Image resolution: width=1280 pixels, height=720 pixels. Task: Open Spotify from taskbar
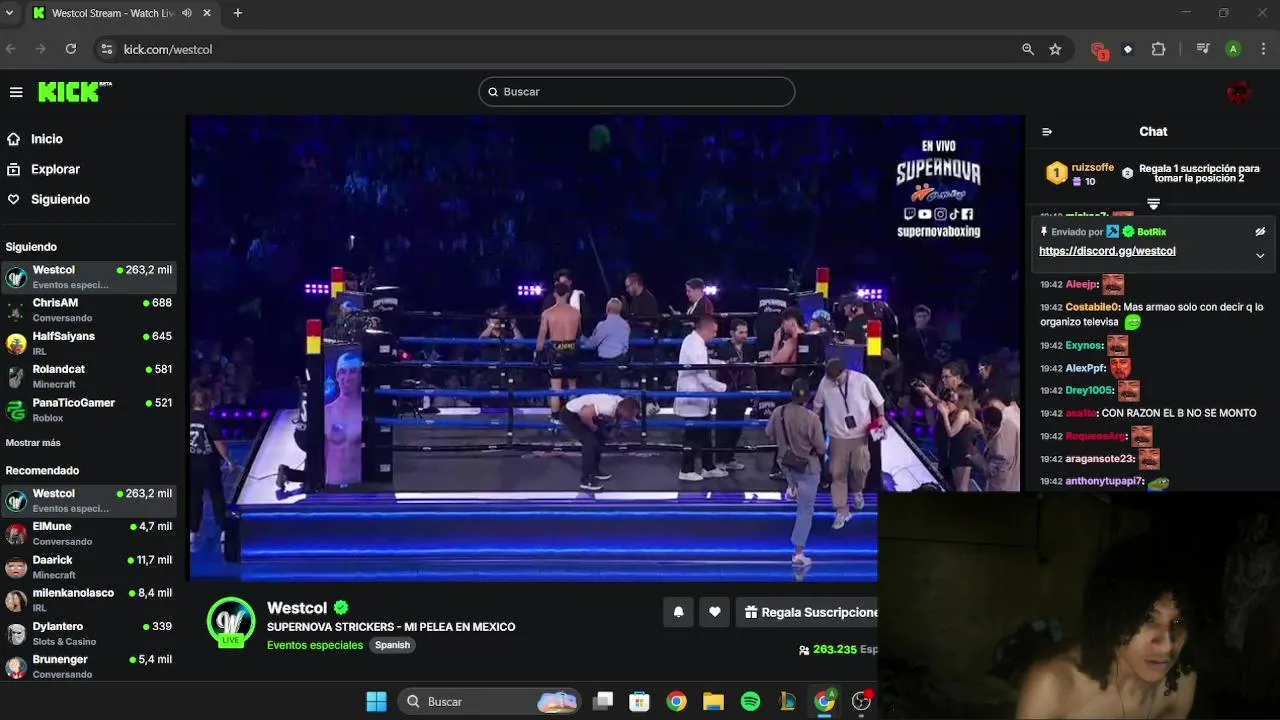[750, 702]
